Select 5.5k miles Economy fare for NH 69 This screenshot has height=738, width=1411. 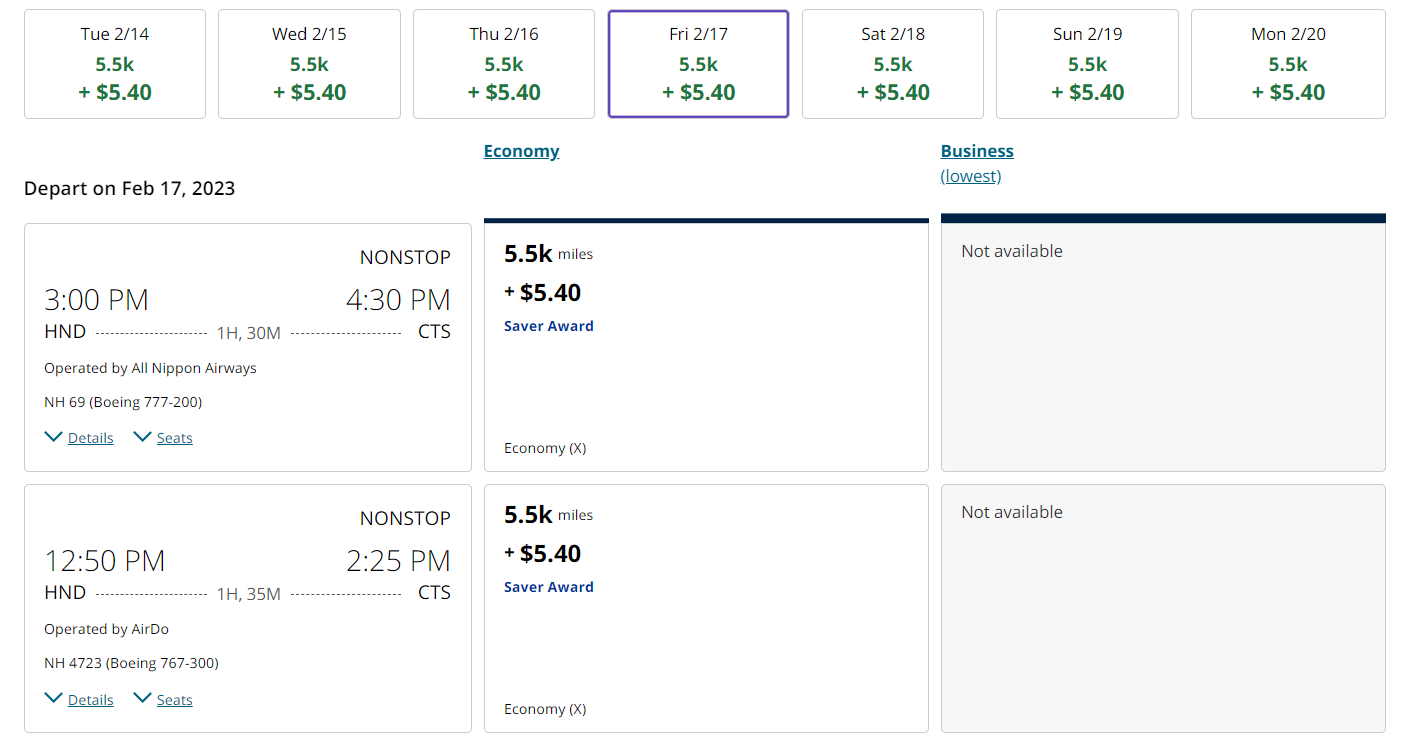pyautogui.click(x=706, y=346)
